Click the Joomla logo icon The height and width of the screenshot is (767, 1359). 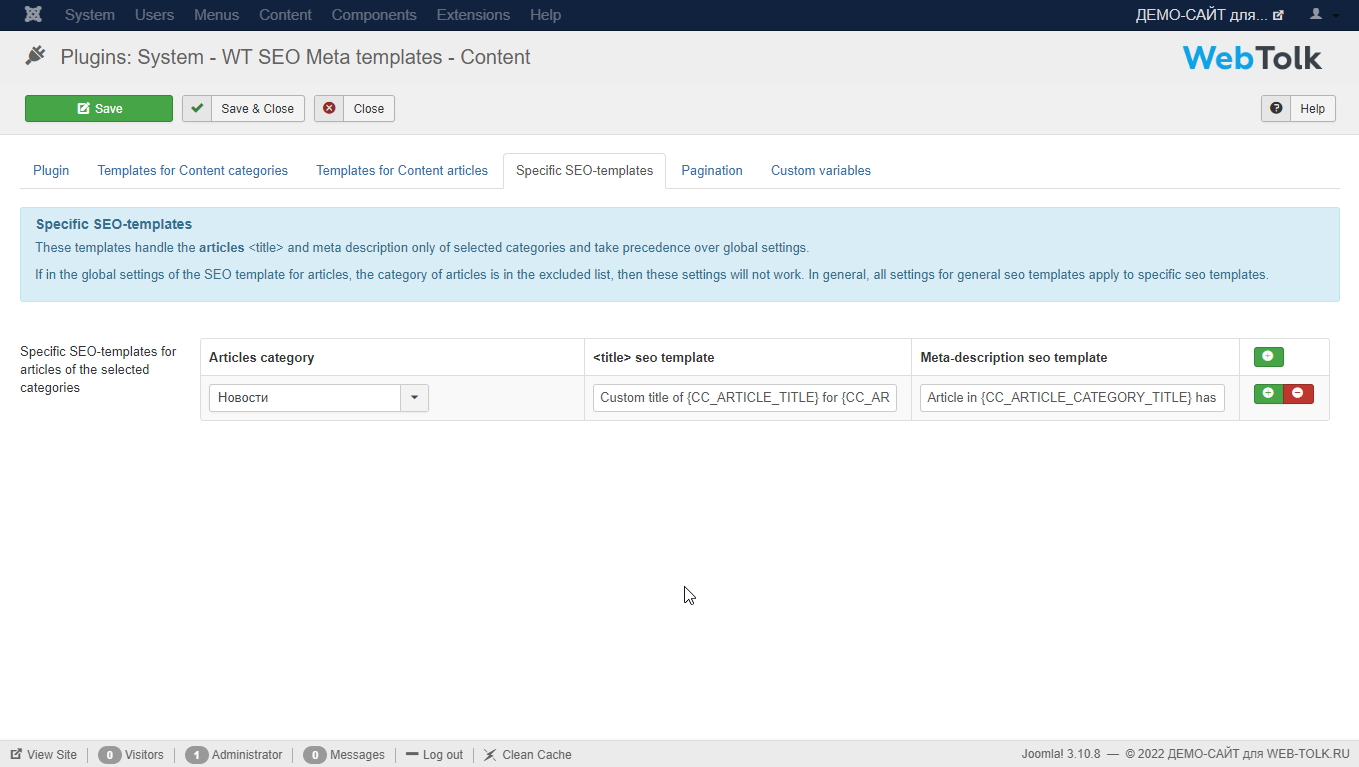pyautogui.click(x=33, y=15)
